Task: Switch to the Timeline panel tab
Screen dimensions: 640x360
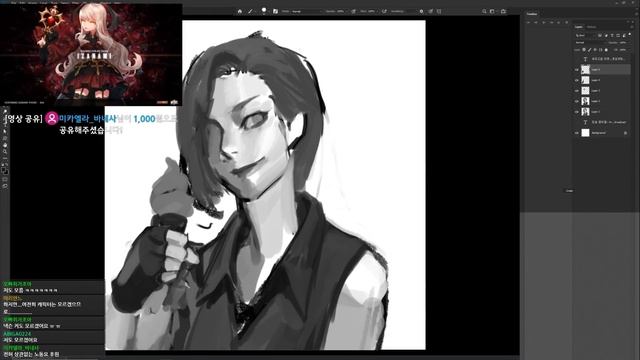Action: coord(531,14)
